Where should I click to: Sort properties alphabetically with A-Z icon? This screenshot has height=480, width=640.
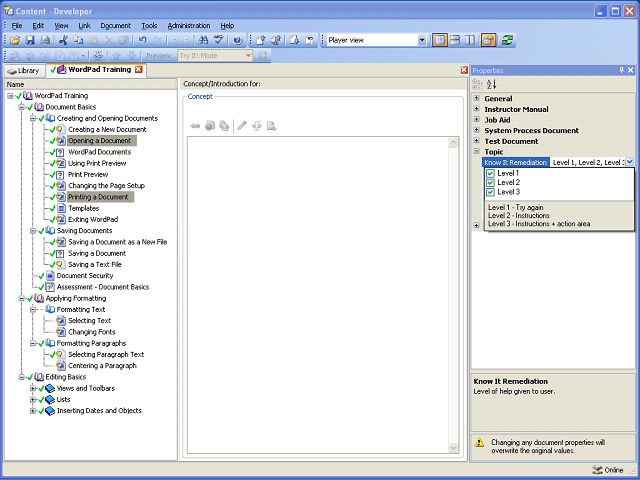coord(492,84)
